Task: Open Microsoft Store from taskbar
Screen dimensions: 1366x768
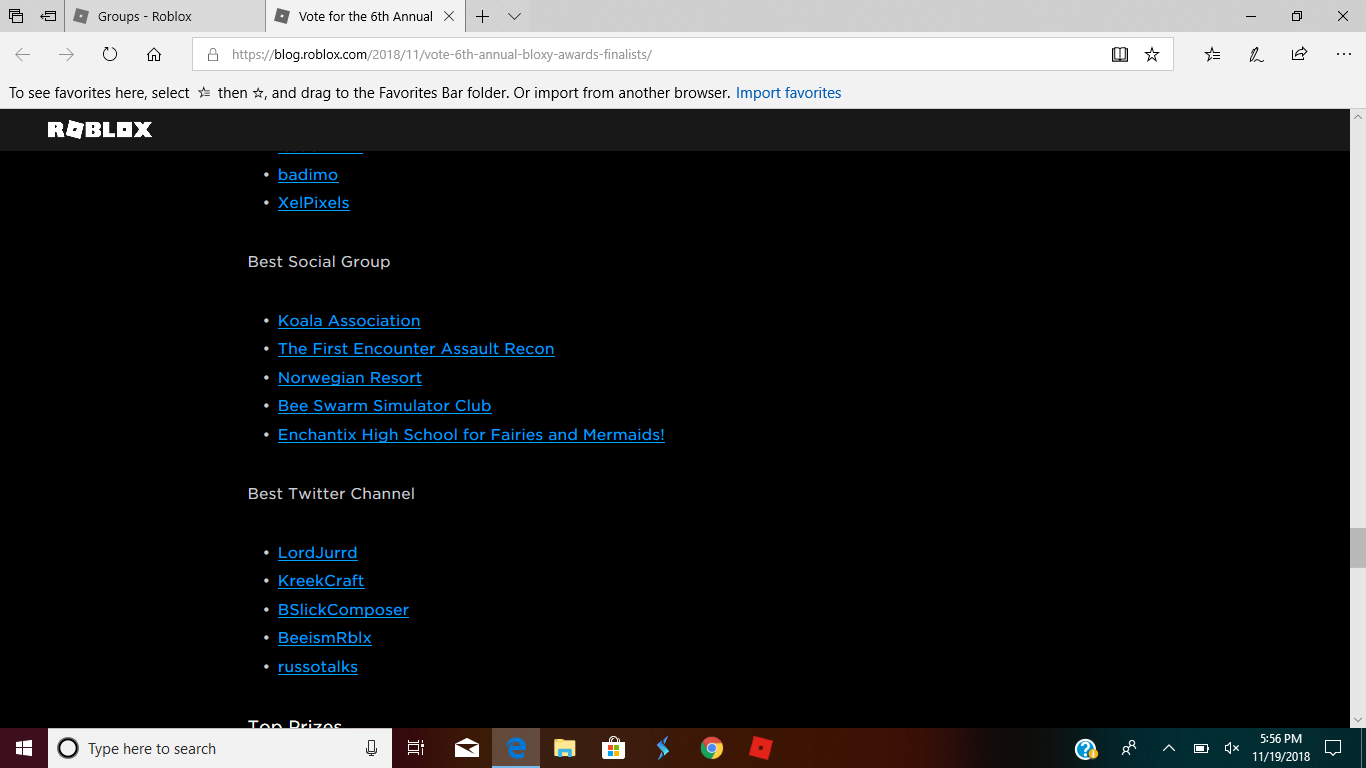Action: (613, 748)
